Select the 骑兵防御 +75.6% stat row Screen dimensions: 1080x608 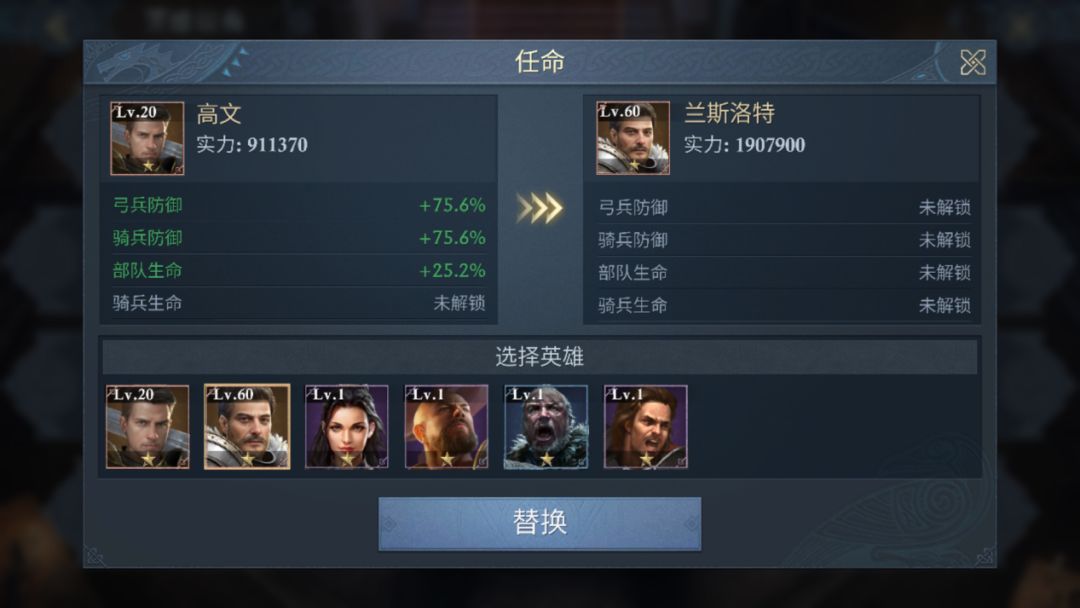[298, 238]
